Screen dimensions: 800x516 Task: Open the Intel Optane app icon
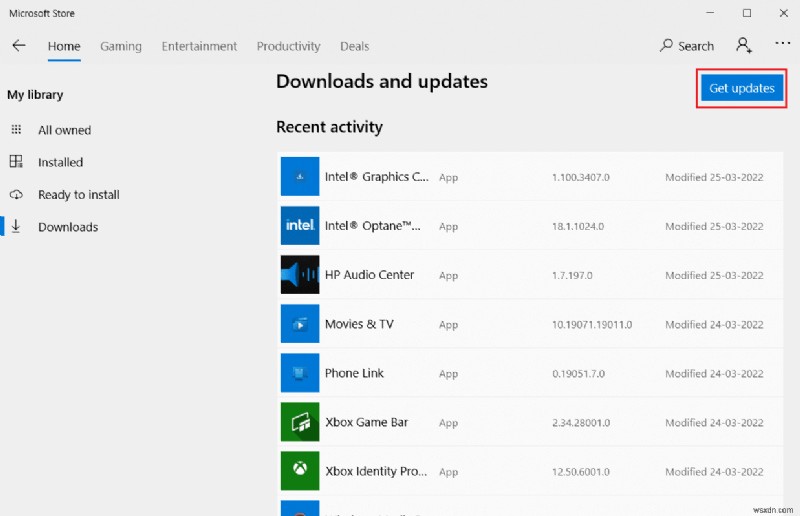click(300, 226)
